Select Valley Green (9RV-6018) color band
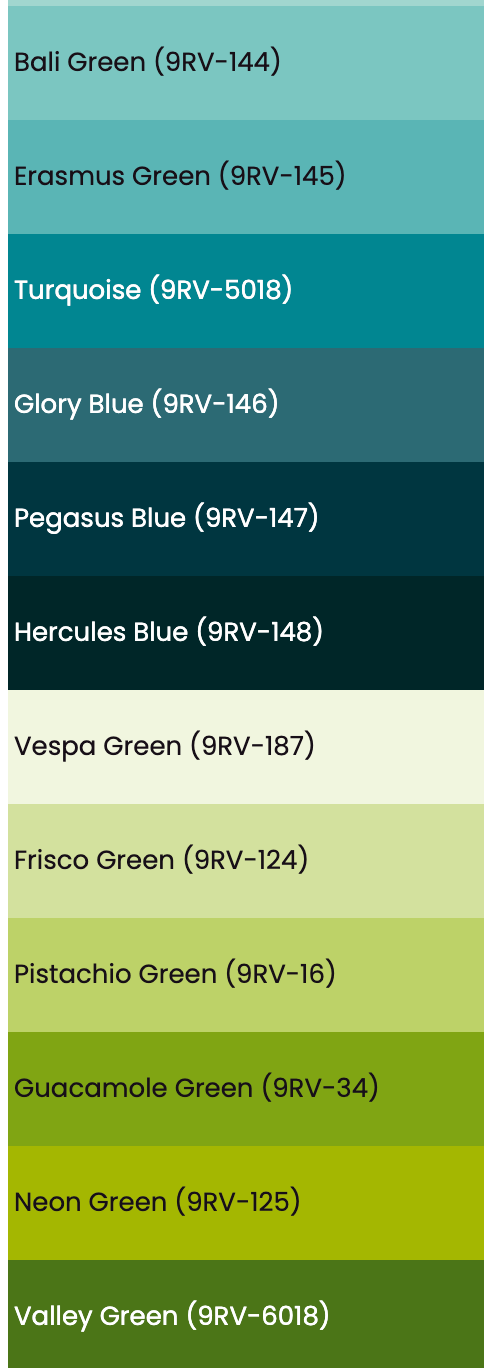This screenshot has height=1368, width=484. tap(246, 1314)
